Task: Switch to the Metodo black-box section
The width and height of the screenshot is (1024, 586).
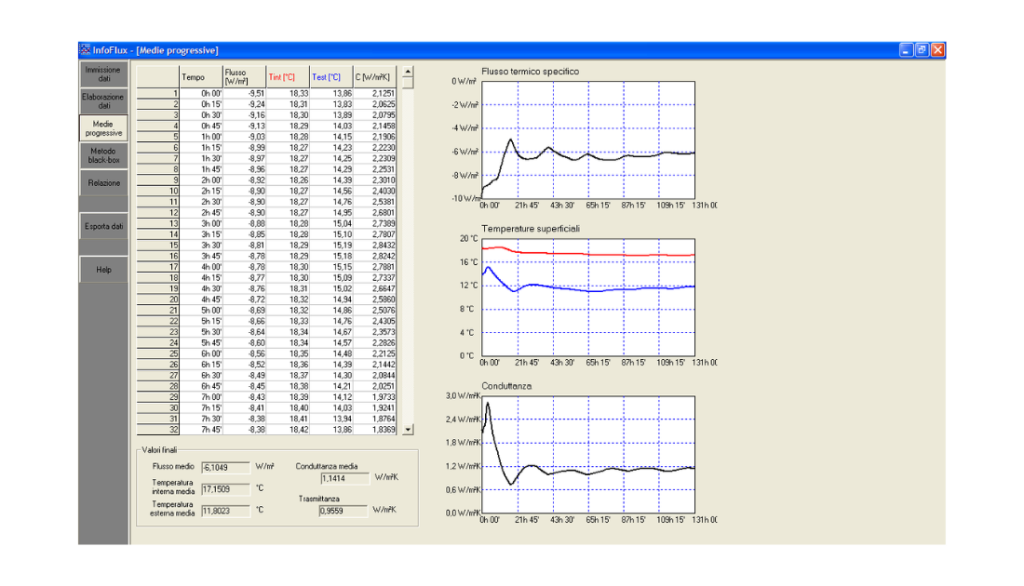Action: (x=103, y=155)
